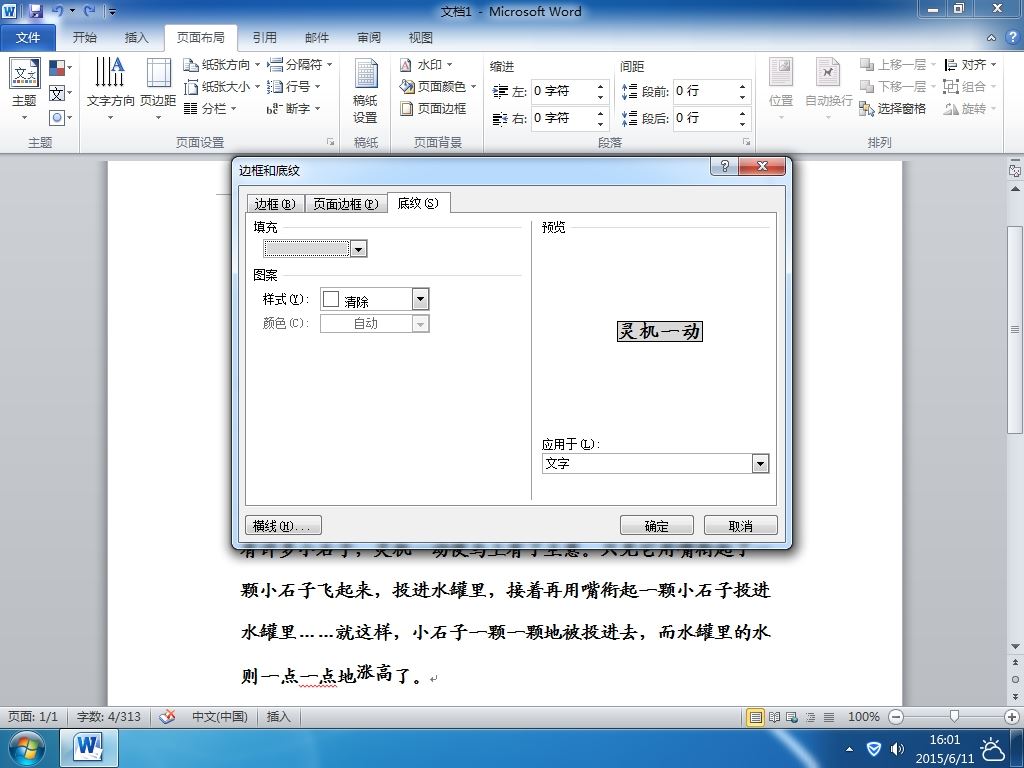This screenshot has width=1024, height=768.
Task: Open theme effects dropdown
Action: pyautogui.click(x=61, y=118)
